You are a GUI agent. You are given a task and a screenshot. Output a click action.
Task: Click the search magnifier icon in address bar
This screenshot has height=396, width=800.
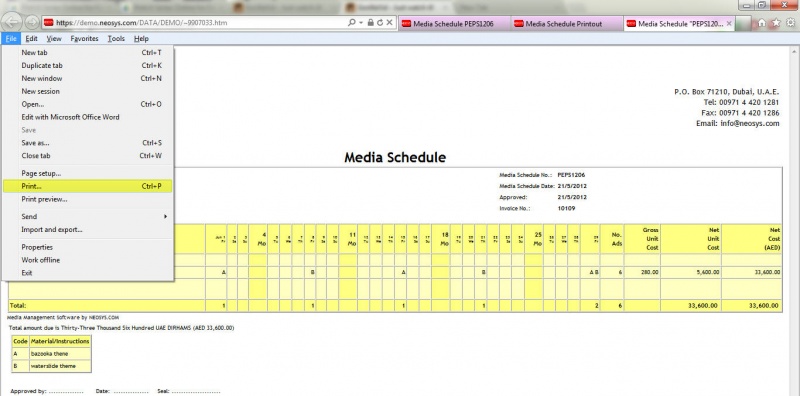coord(352,23)
